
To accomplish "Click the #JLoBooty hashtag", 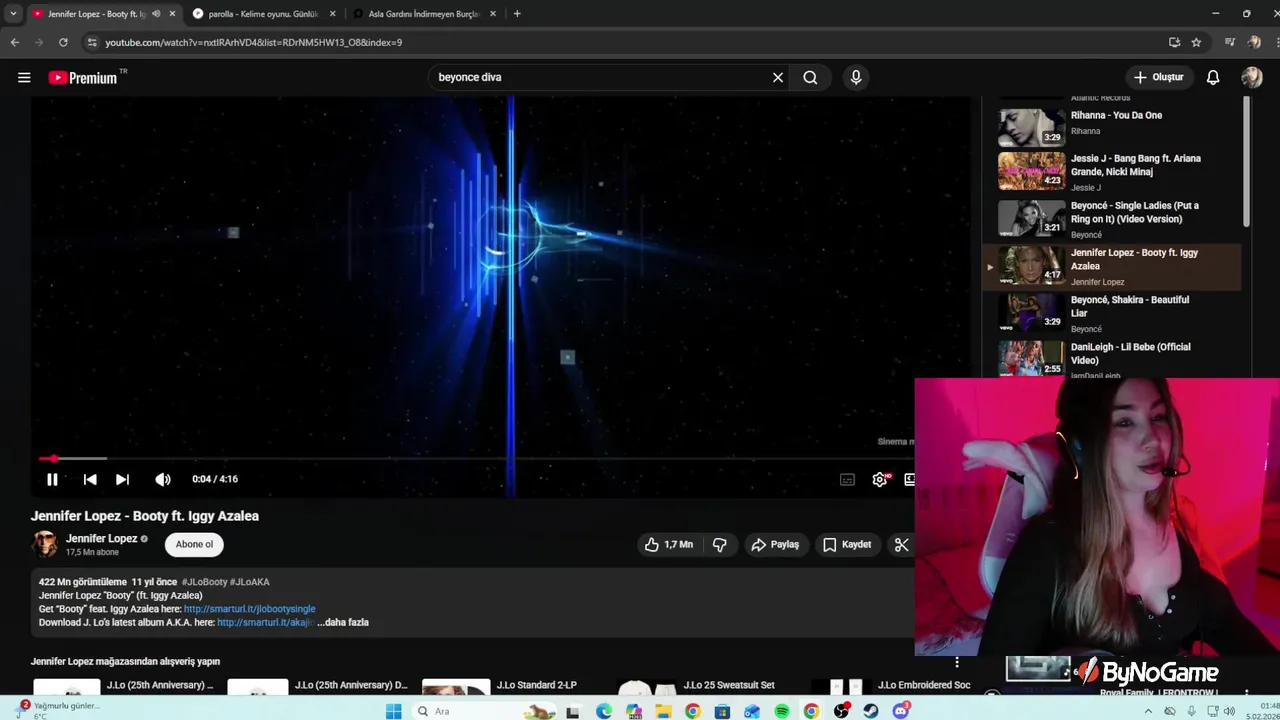I will (x=203, y=581).
